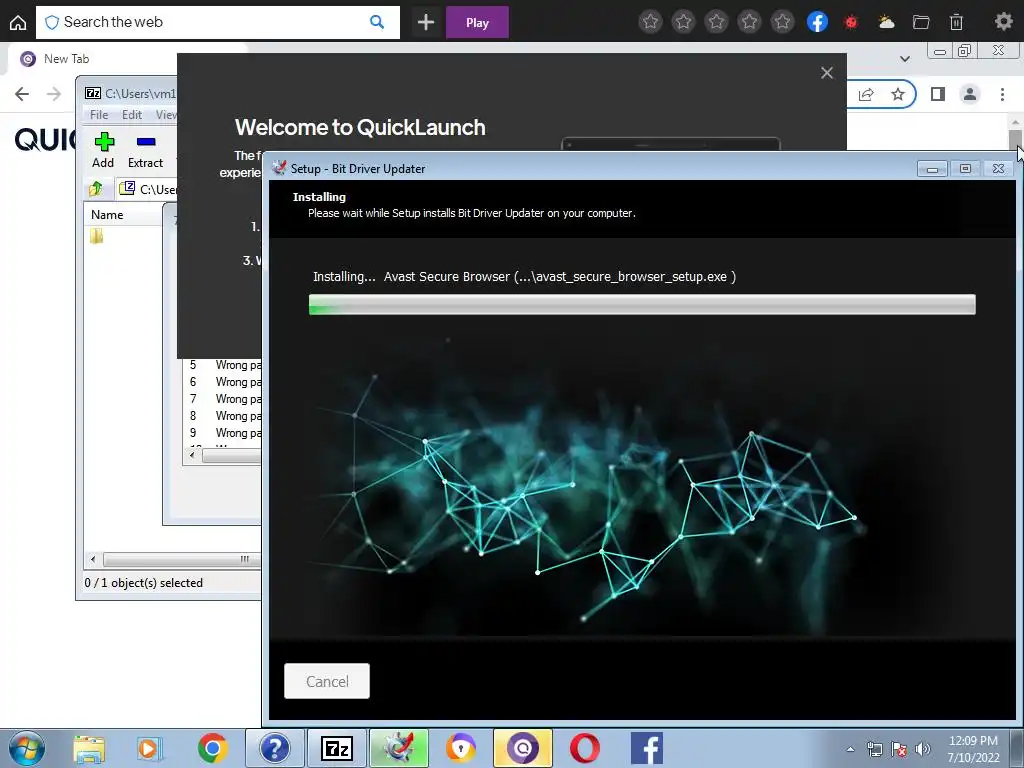Open browser three-dot menu
This screenshot has height=768, width=1024.
click(x=1002, y=95)
